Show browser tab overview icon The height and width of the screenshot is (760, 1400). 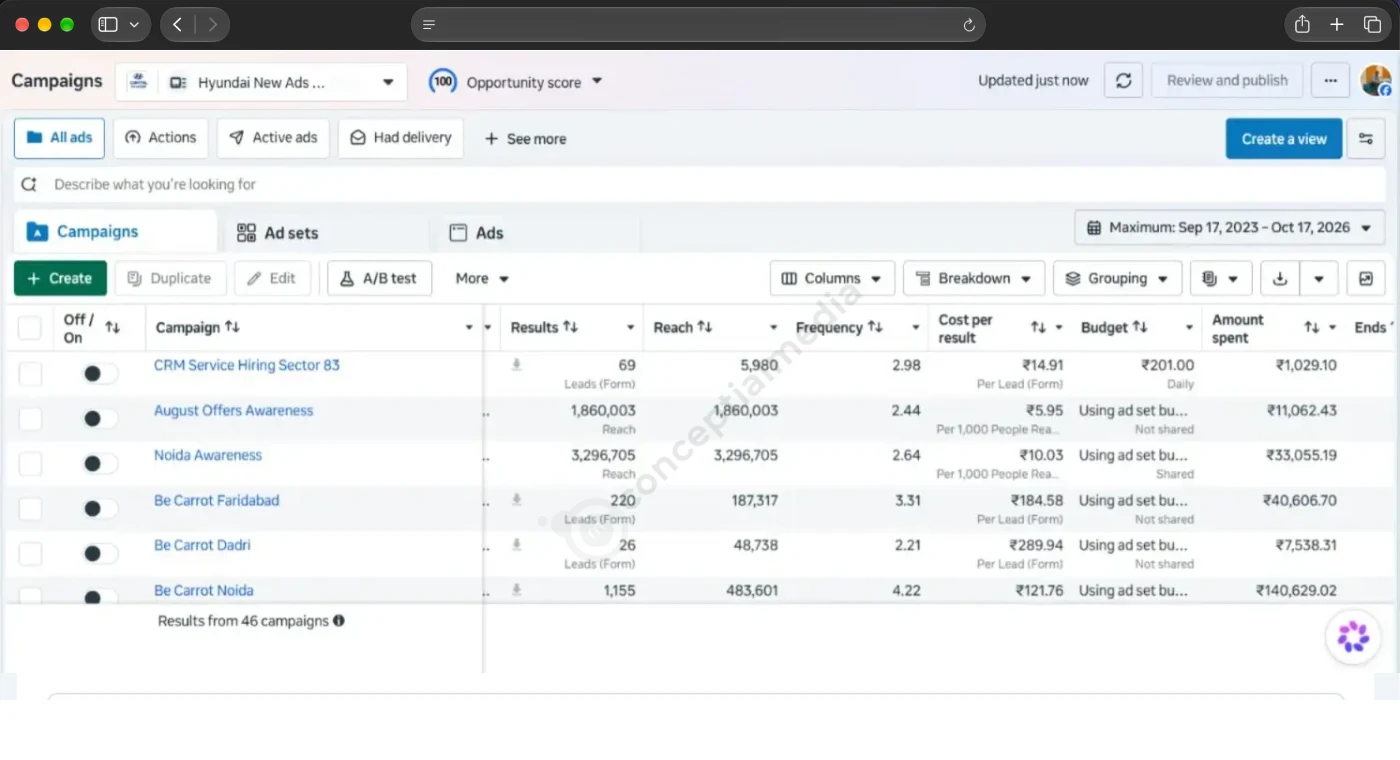click(x=1372, y=25)
